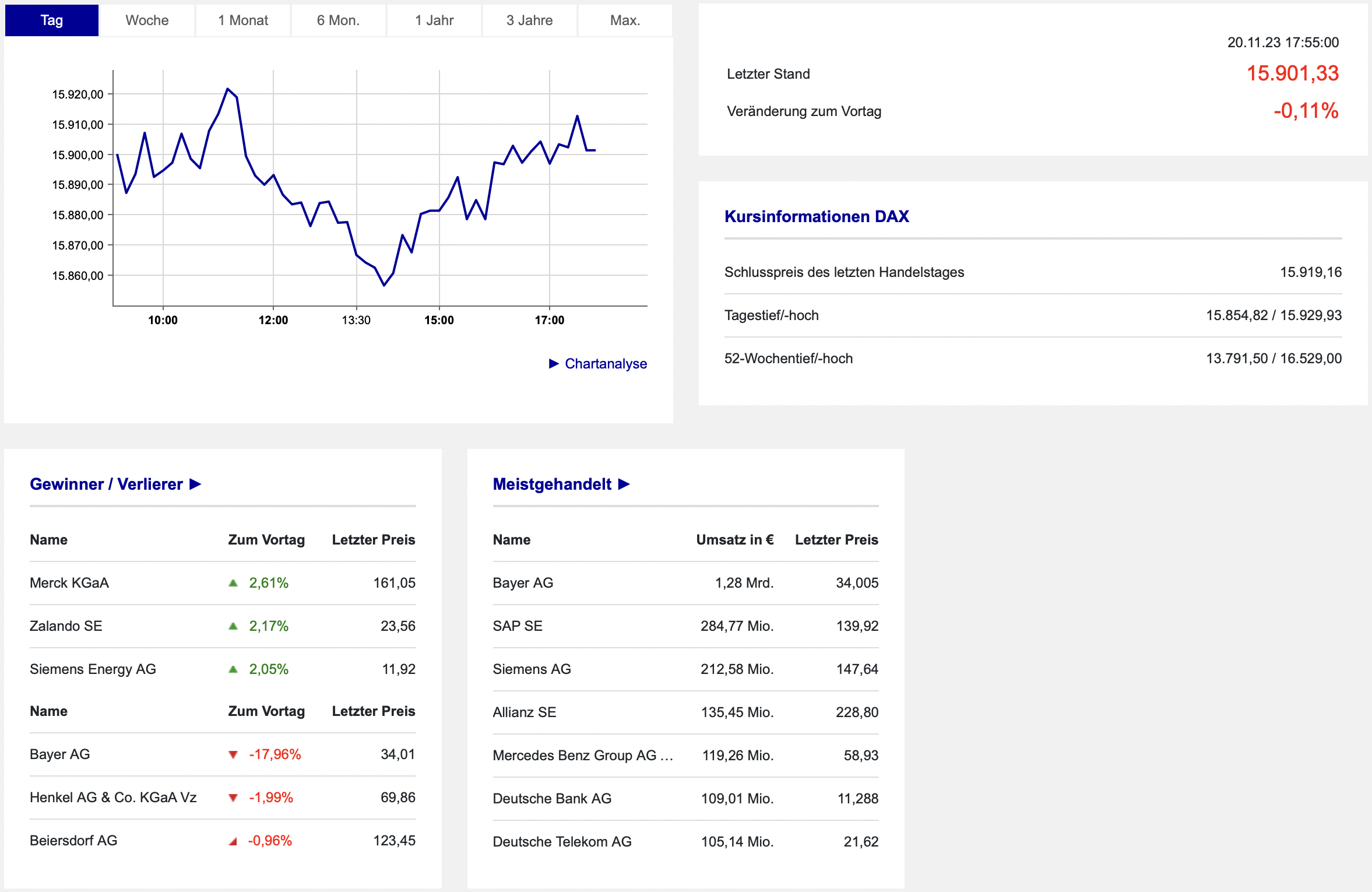
Task: Open Zalando SE stock entry
Action: (x=66, y=626)
